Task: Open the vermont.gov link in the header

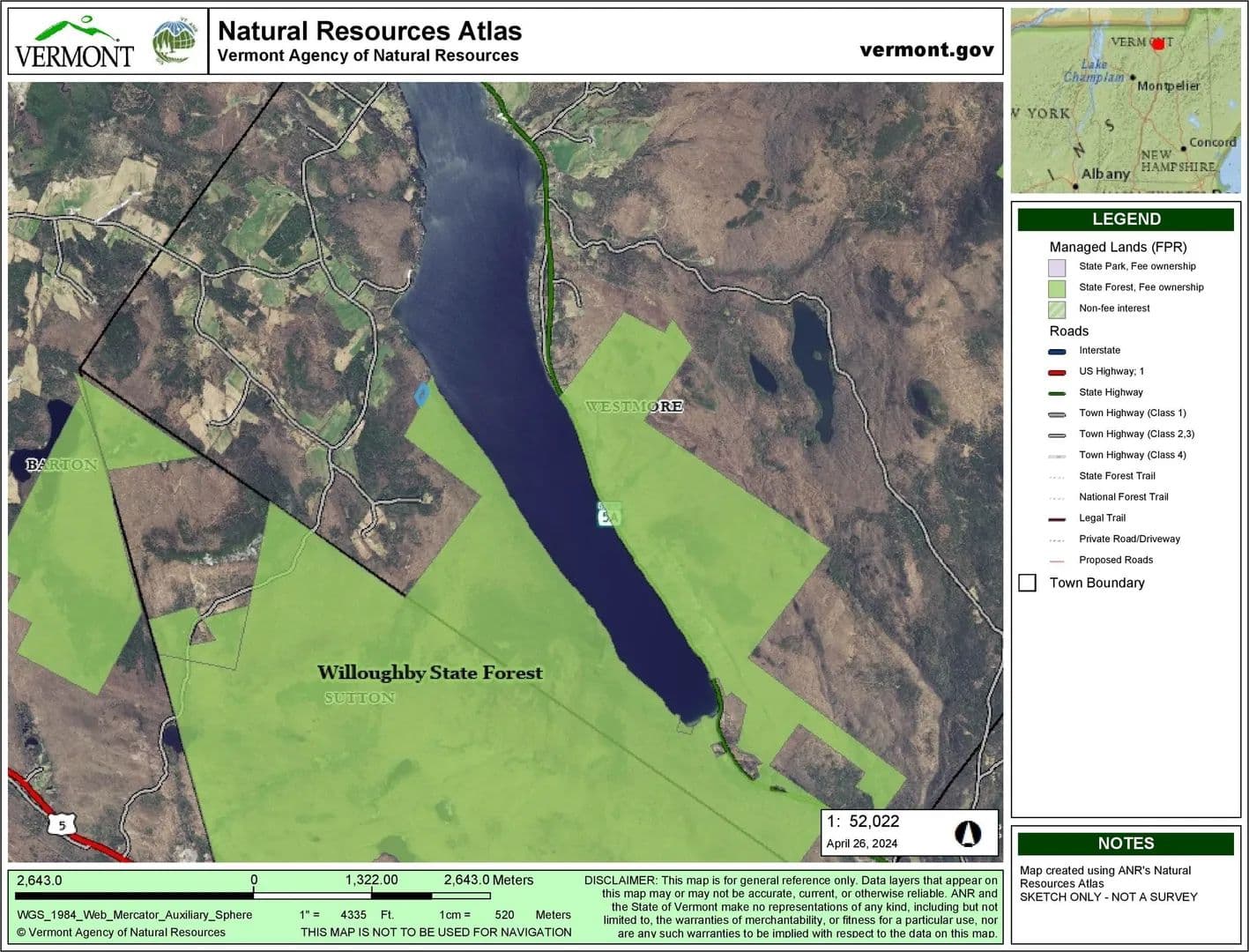Action: coord(926,49)
